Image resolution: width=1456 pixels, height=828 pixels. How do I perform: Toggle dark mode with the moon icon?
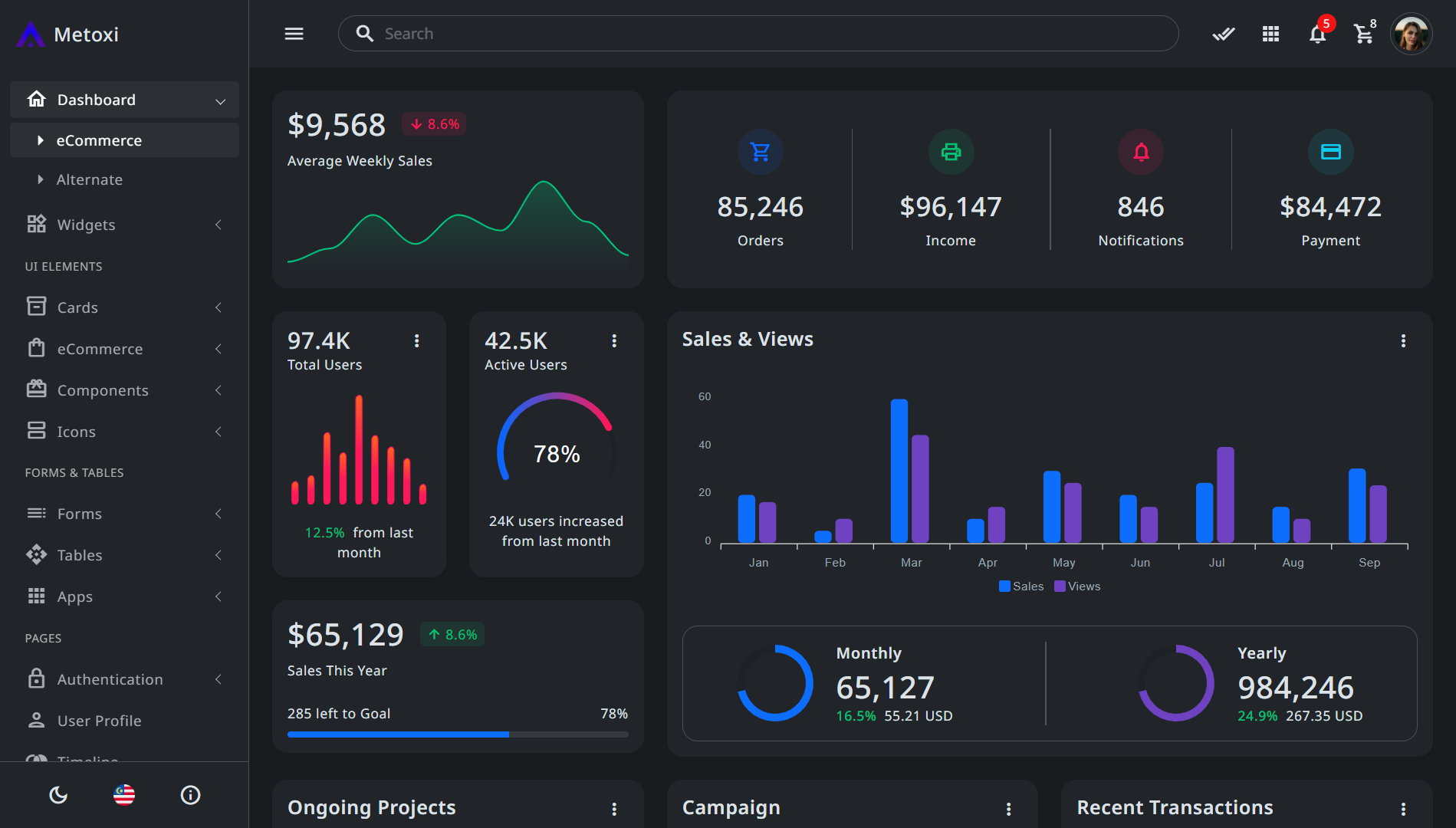(58, 795)
